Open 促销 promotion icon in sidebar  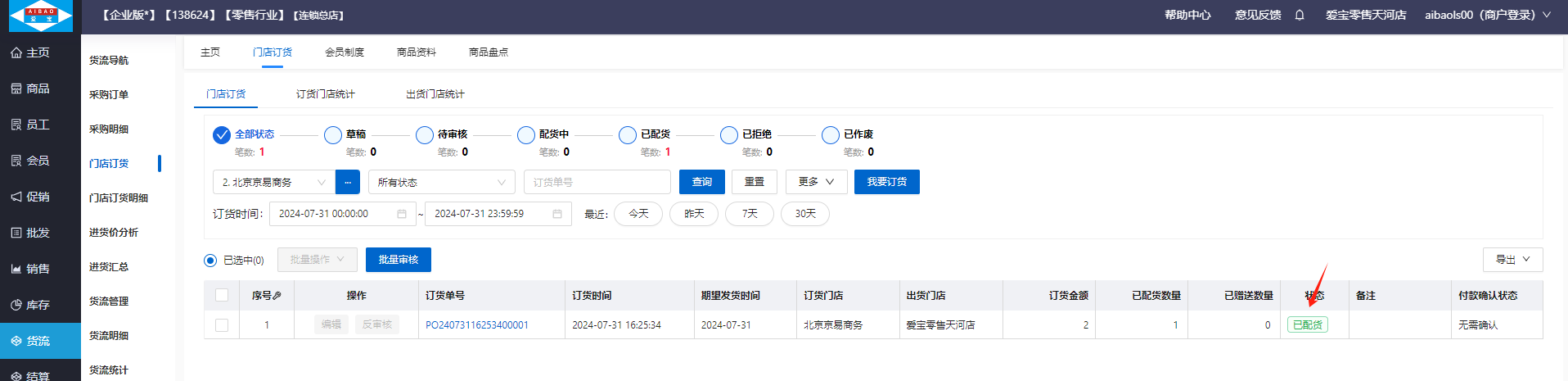[x=16, y=197]
